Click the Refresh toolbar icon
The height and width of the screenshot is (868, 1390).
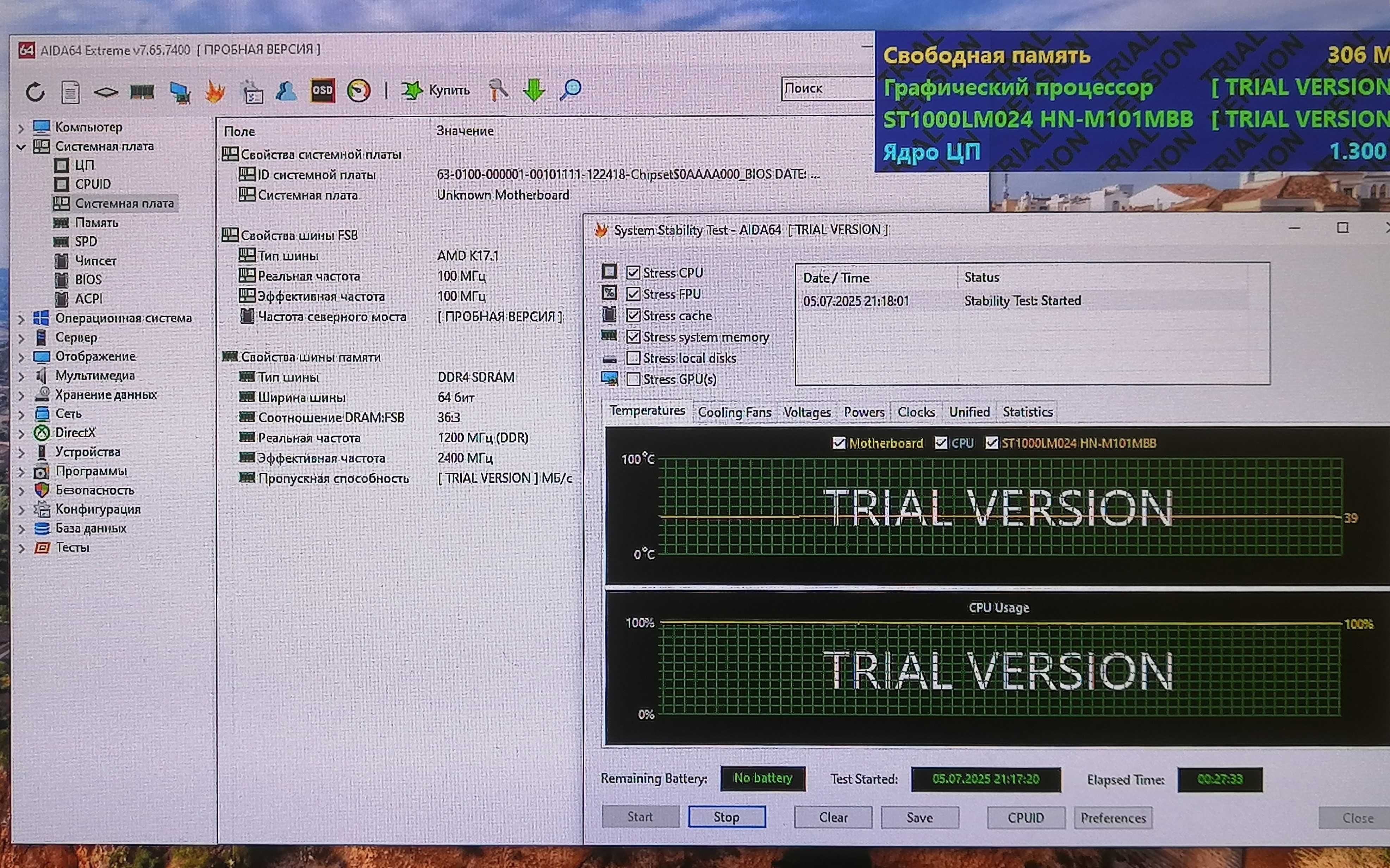coord(36,92)
